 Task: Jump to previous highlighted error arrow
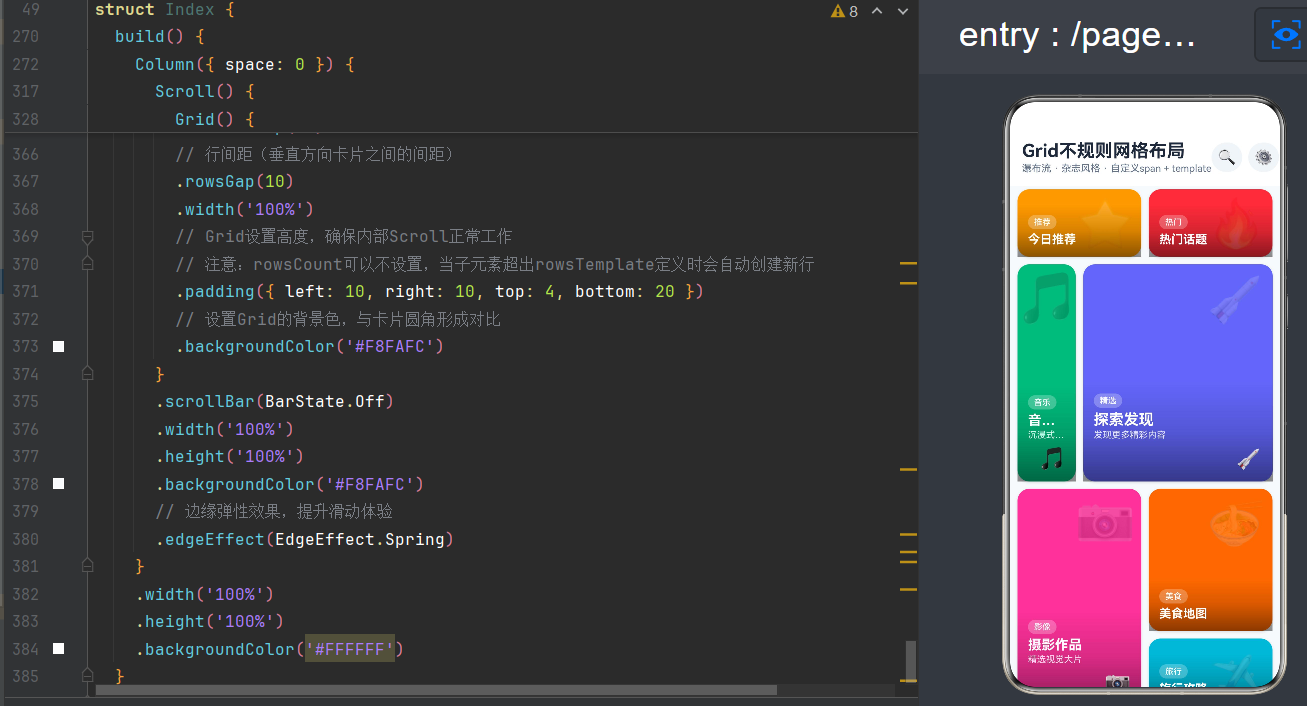[877, 11]
